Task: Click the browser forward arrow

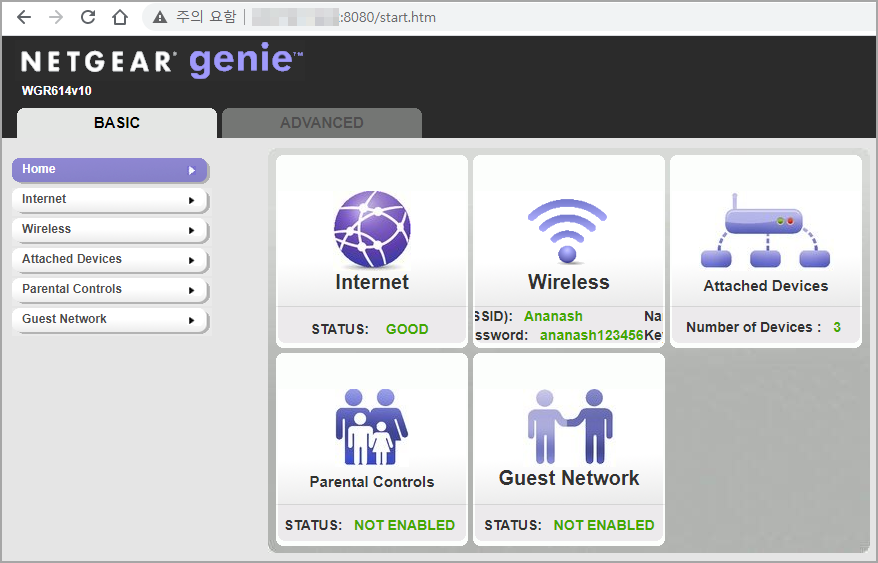Action: pos(56,17)
